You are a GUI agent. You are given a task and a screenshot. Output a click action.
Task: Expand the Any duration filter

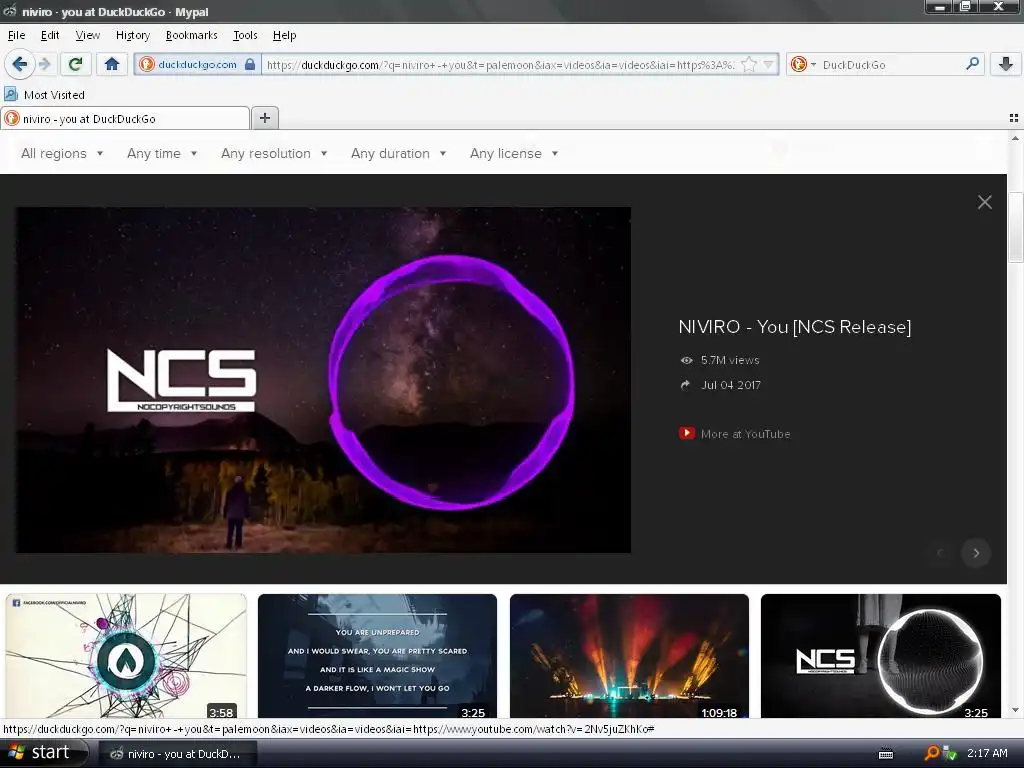click(398, 153)
